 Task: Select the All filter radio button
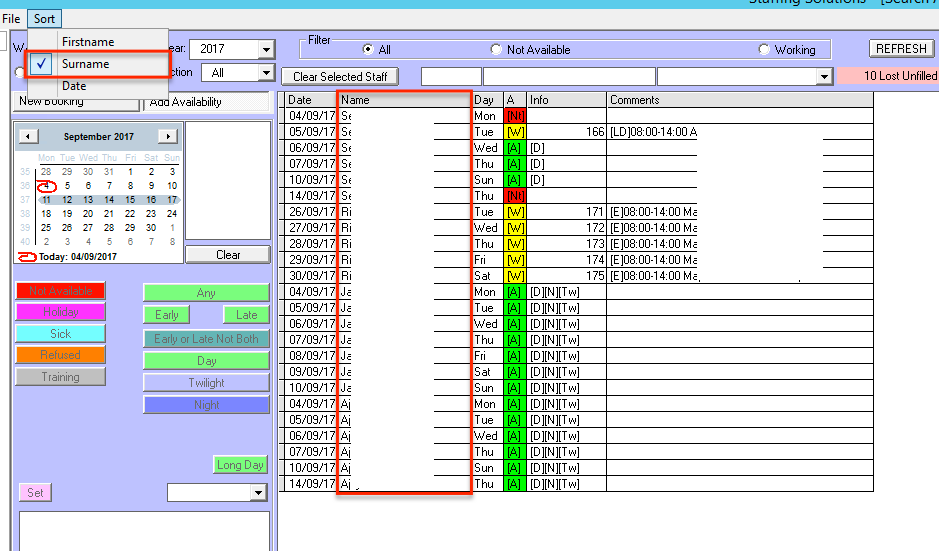[369, 50]
